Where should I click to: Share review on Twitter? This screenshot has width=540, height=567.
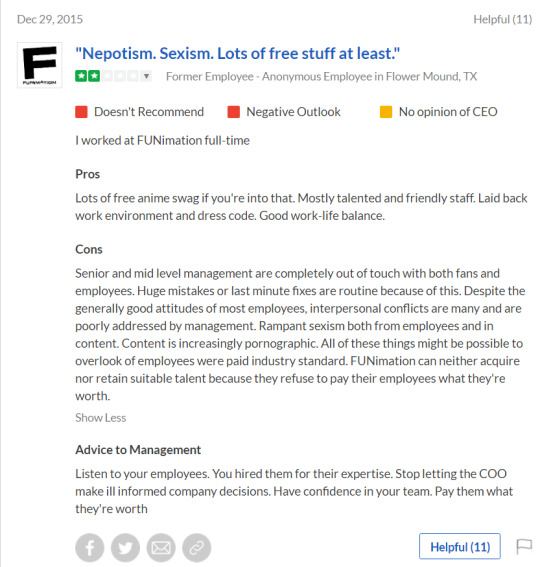(x=126, y=547)
